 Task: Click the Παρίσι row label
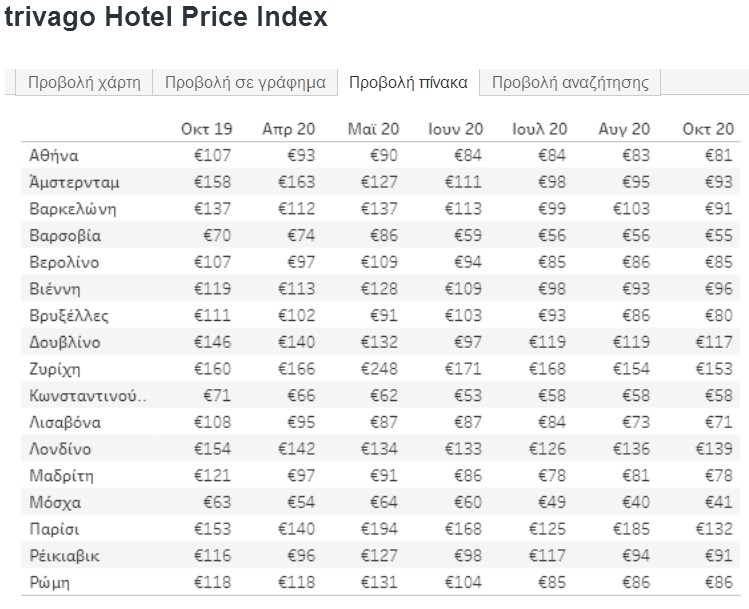tap(54, 529)
